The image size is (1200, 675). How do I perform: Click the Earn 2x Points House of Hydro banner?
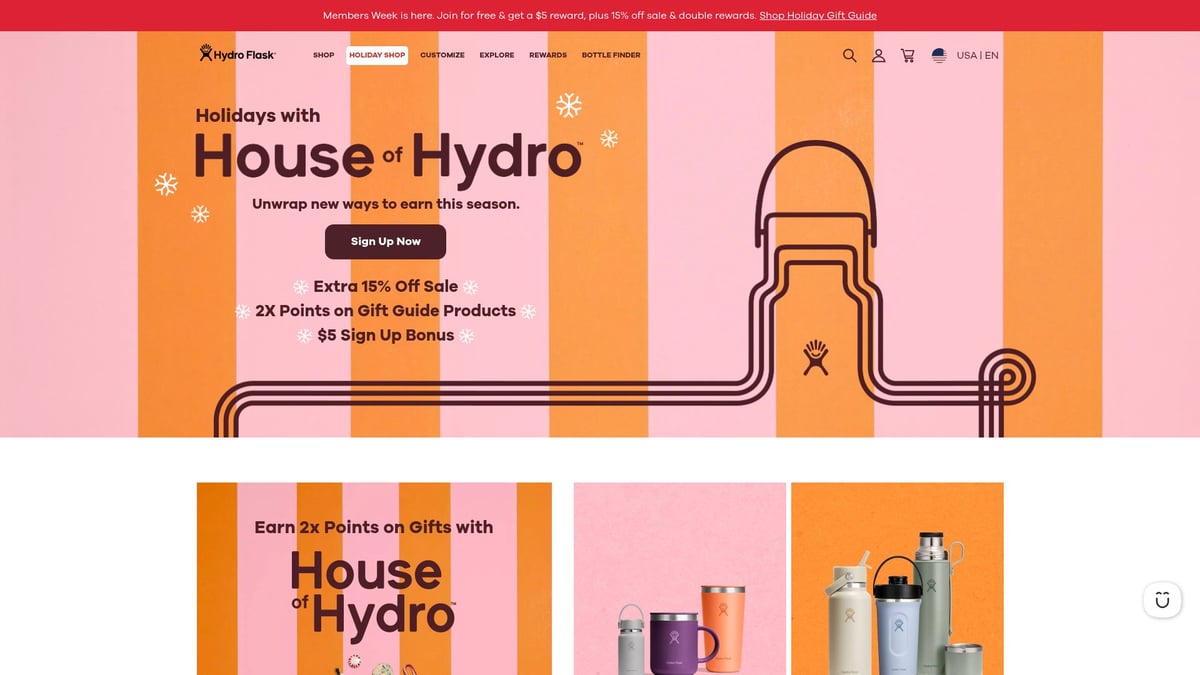[x=374, y=578]
